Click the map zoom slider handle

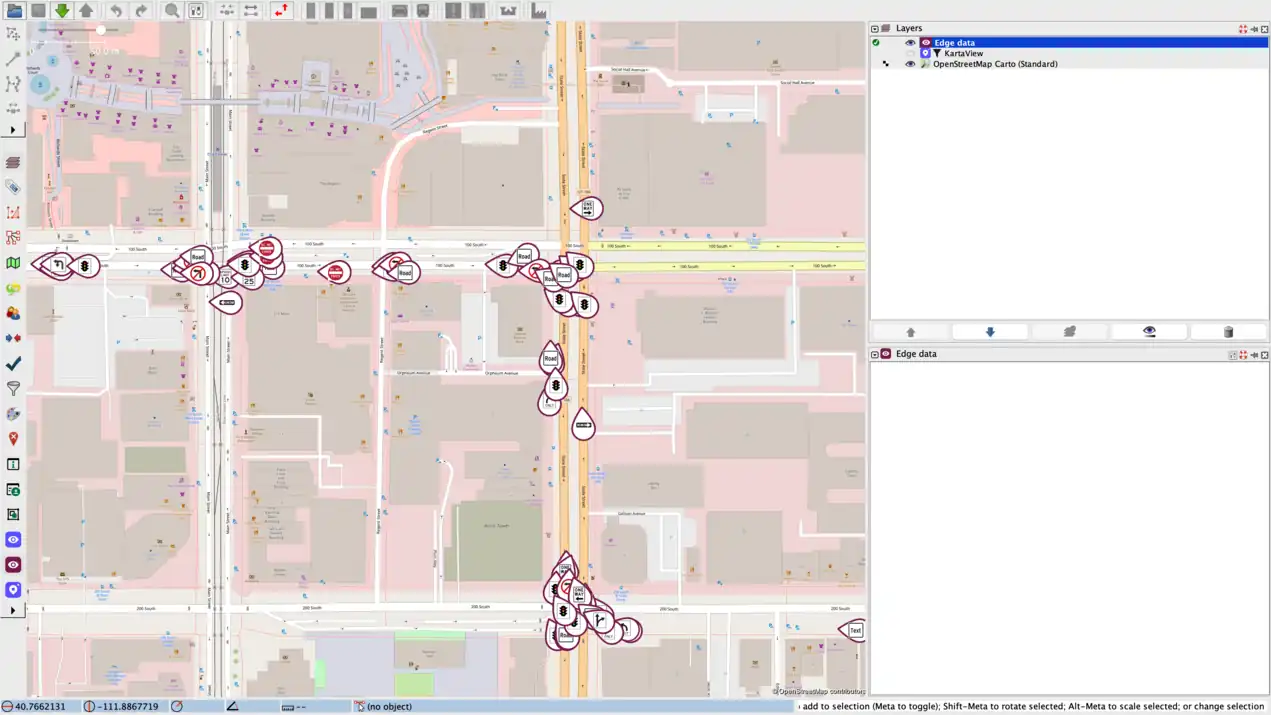[100, 30]
